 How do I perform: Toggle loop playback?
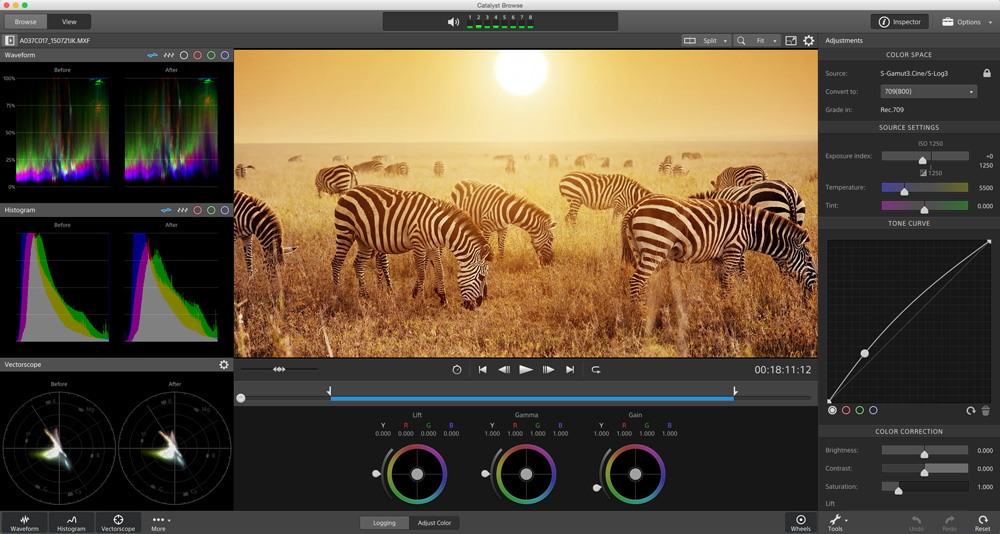(595, 370)
